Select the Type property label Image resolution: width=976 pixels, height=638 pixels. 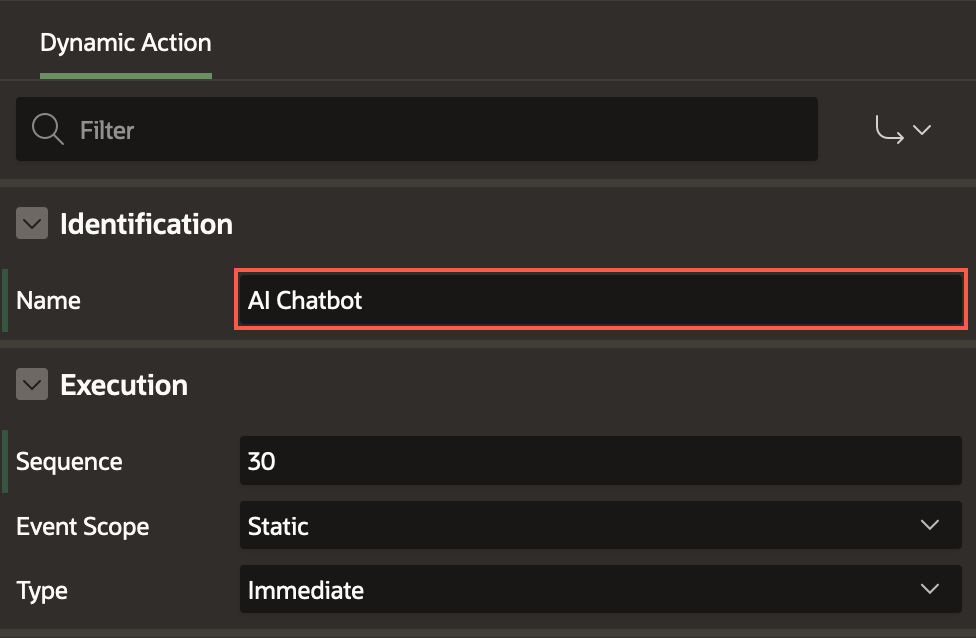tap(41, 590)
